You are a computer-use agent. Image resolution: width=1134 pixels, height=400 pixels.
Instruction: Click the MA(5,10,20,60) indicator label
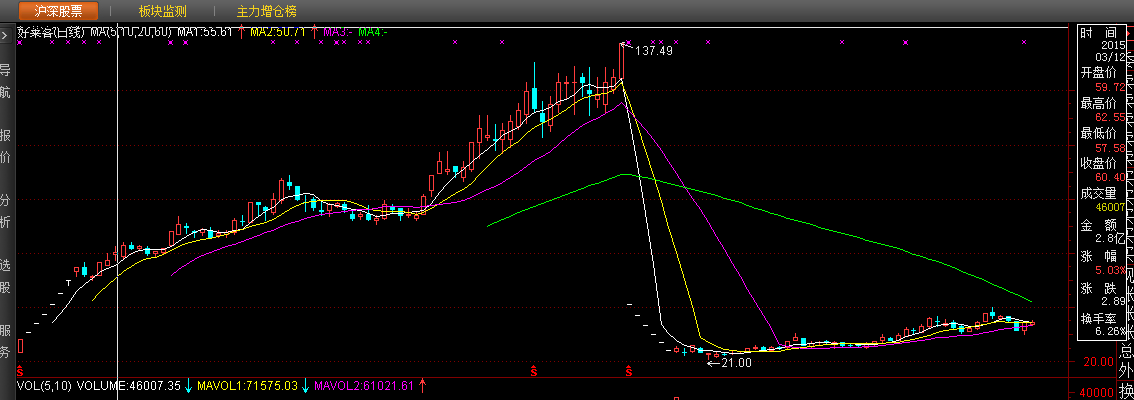pyautogui.click(x=132, y=32)
